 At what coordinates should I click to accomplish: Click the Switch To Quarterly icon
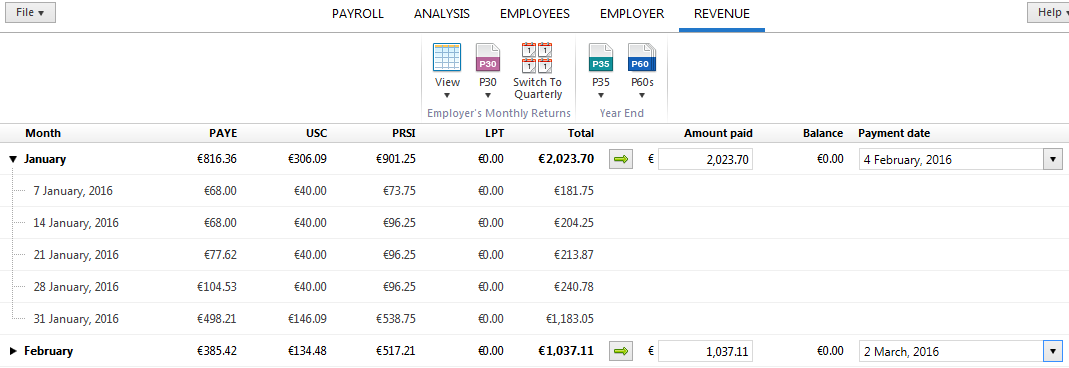pos(537,58)
